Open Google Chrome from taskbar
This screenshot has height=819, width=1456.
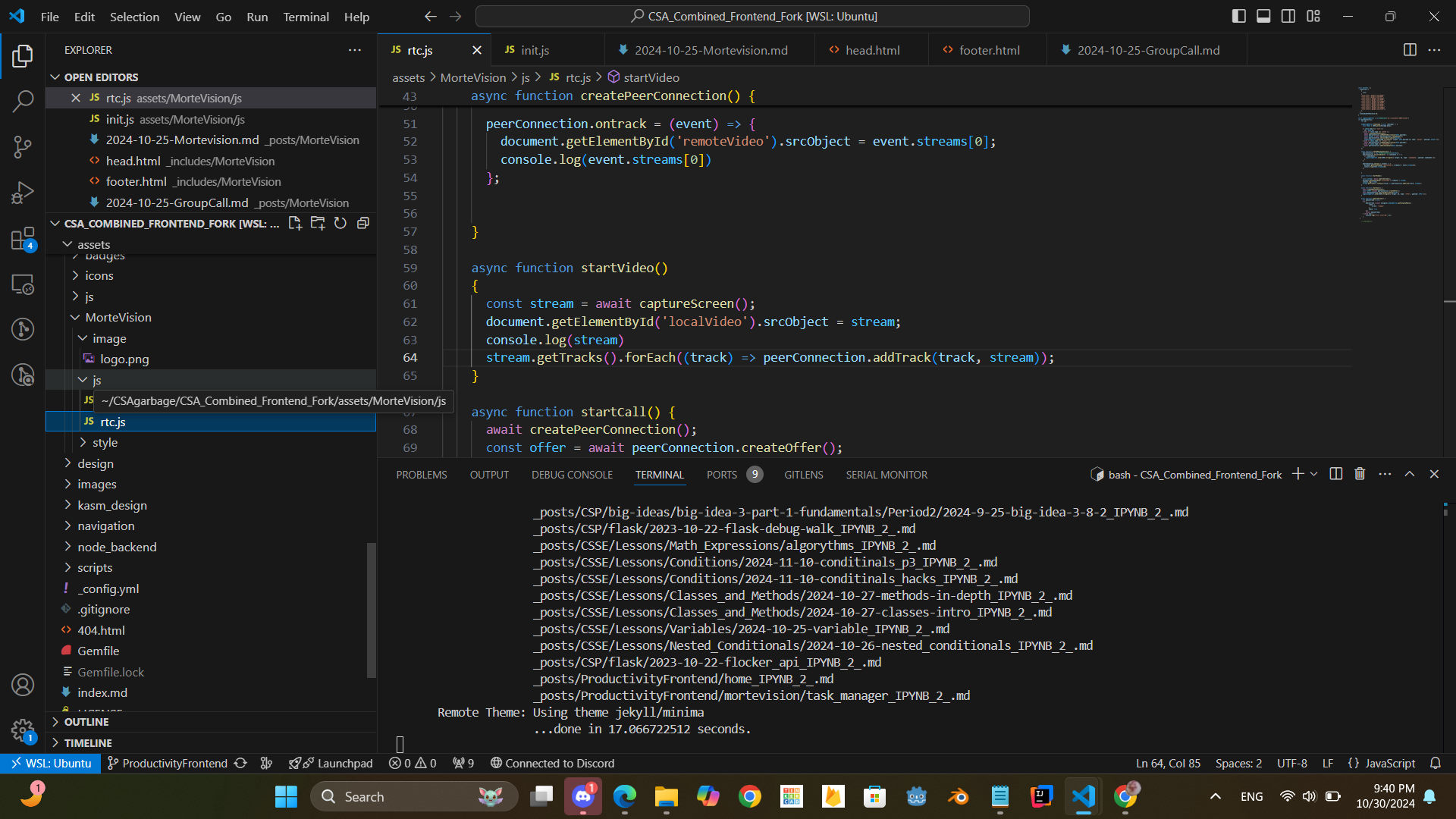749,796
